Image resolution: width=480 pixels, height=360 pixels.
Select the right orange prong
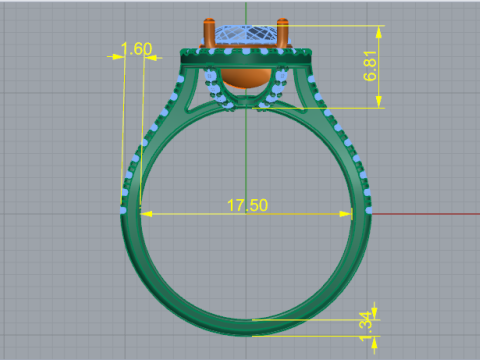point(282,33)
